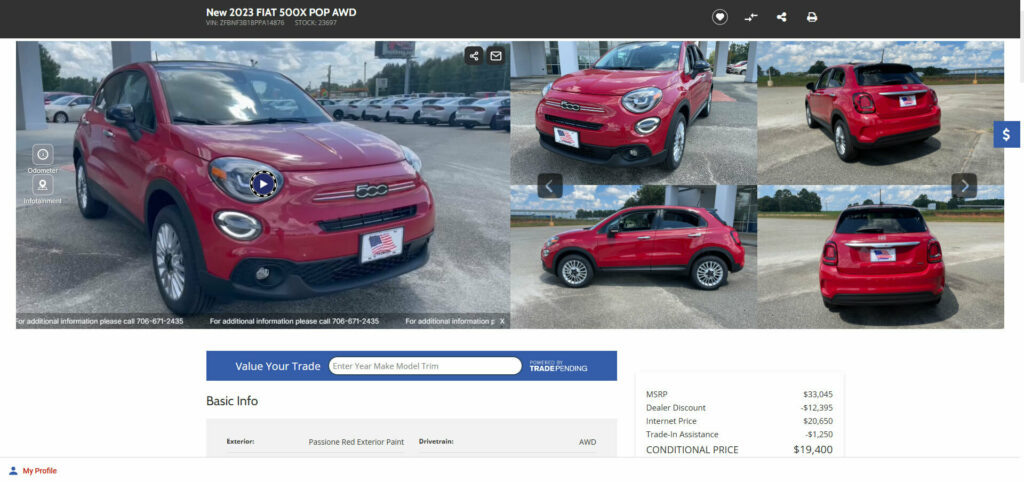Click the share icon in the header
Image resolution: width=1024 pixels, height=482 pixels.
point(781,17)
